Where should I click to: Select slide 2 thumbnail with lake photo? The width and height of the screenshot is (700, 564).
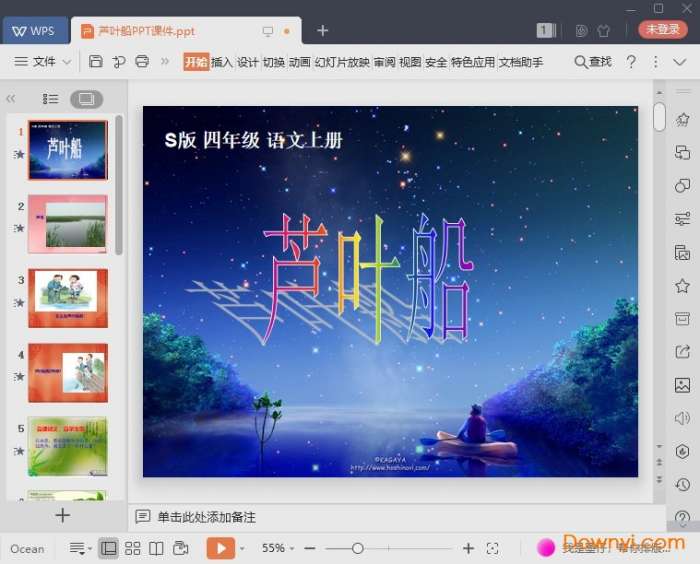(68, 224)
